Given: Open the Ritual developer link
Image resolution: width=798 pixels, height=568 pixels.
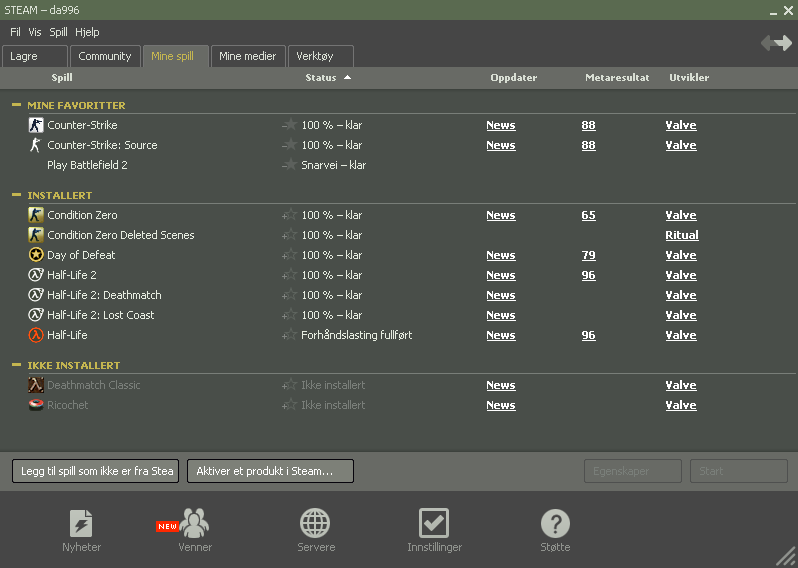Looking at the screenshot, I should [x=682, y=235].
